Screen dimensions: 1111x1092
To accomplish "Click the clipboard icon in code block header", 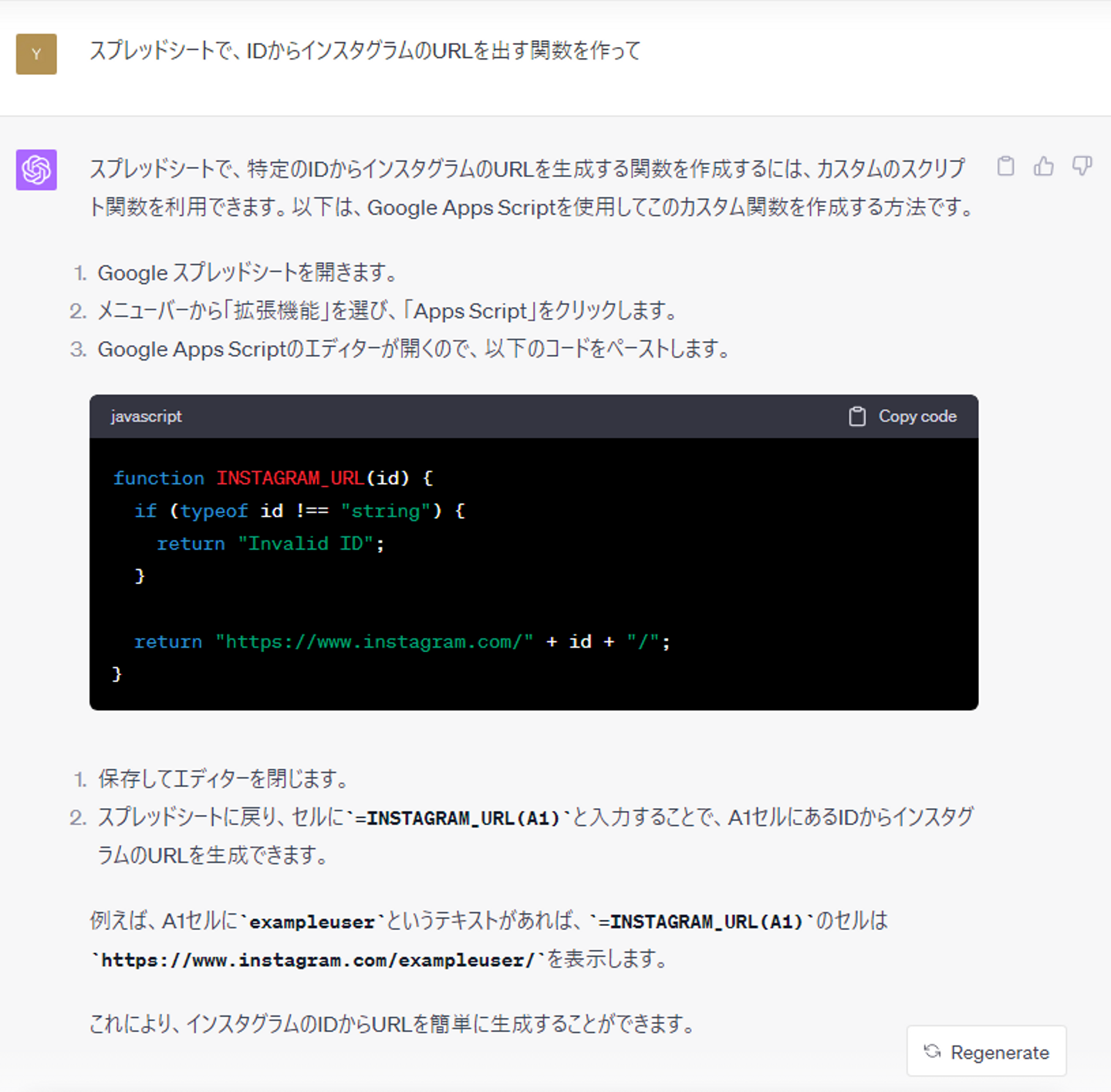I will coord(857,417).
